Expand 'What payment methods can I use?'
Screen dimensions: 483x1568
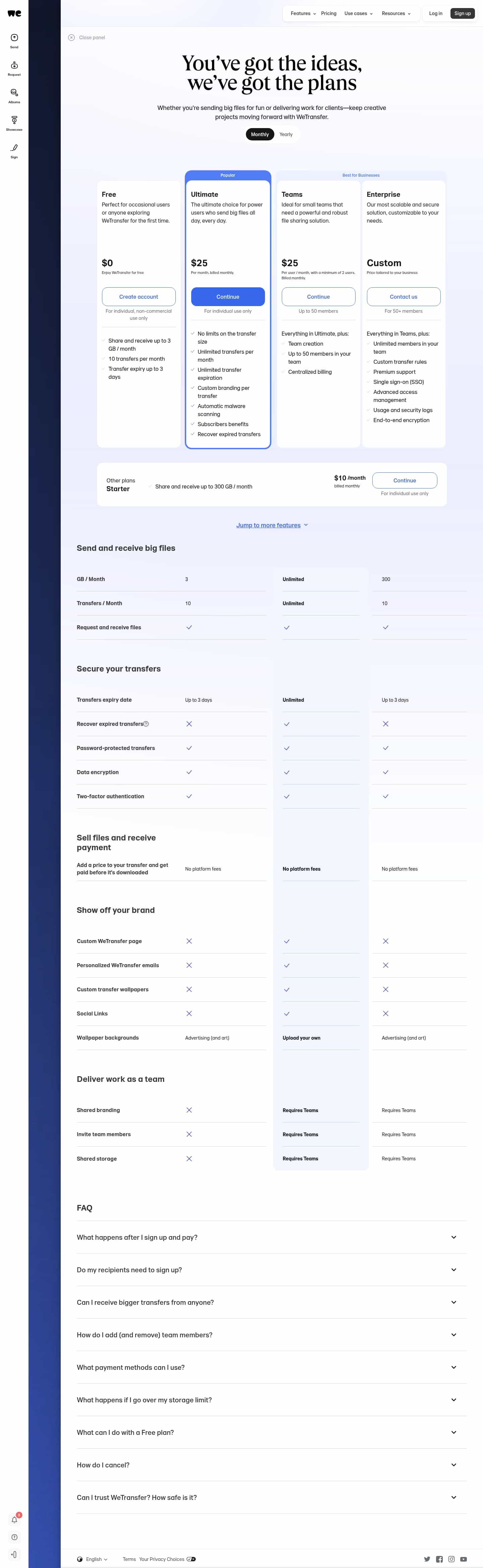click(x=272, y=1367)
